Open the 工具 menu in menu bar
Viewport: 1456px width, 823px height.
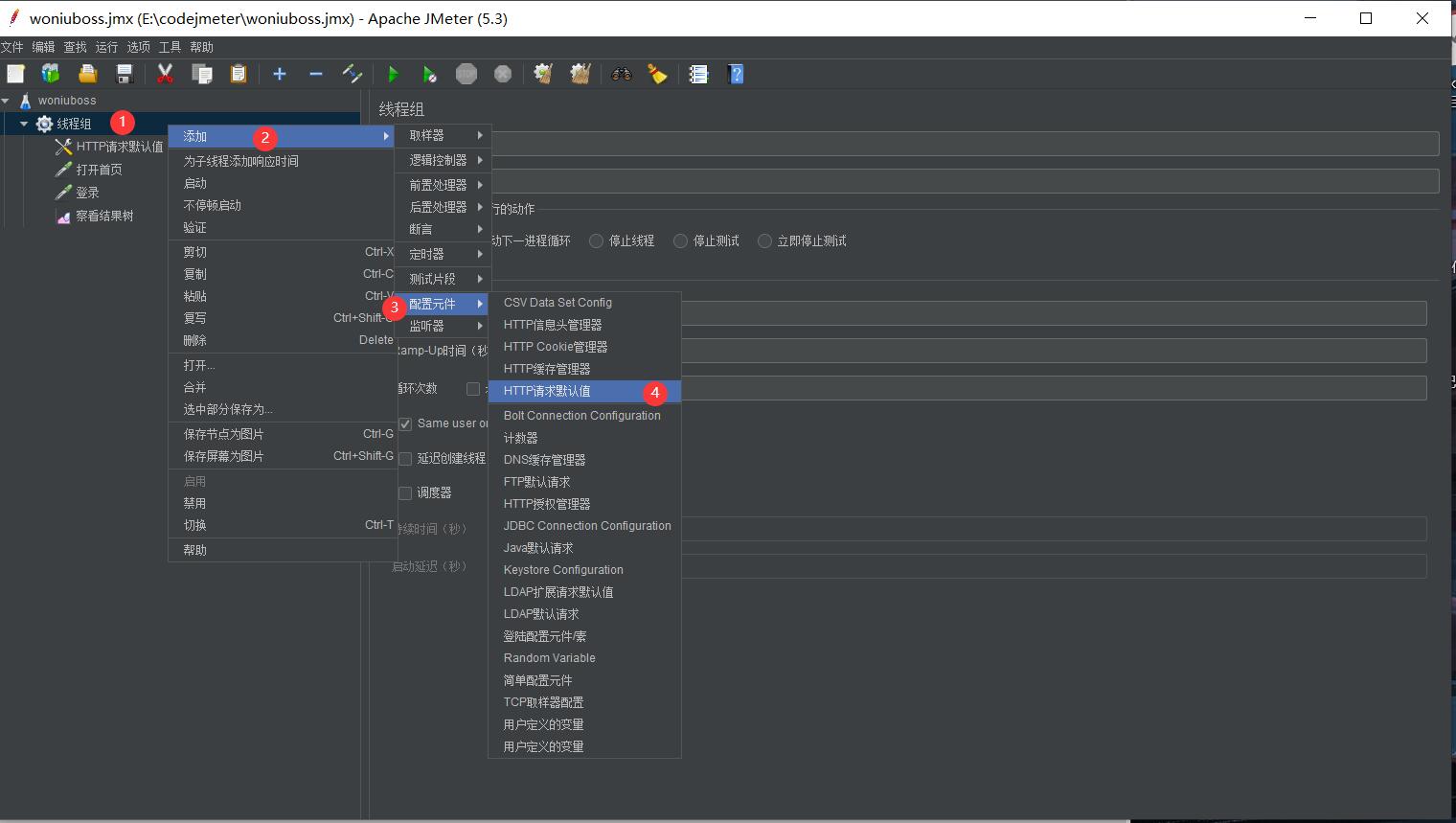point(171,47)
